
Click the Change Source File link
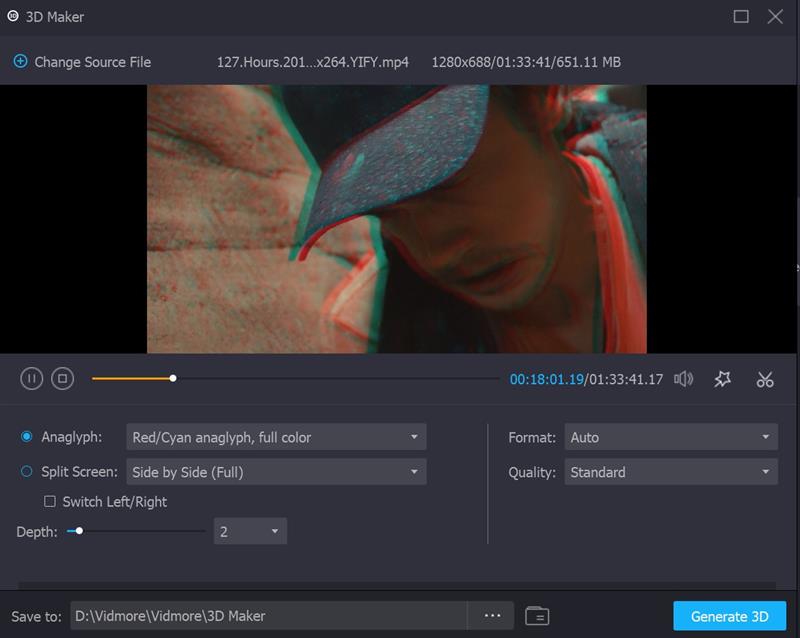coord(93,62)
